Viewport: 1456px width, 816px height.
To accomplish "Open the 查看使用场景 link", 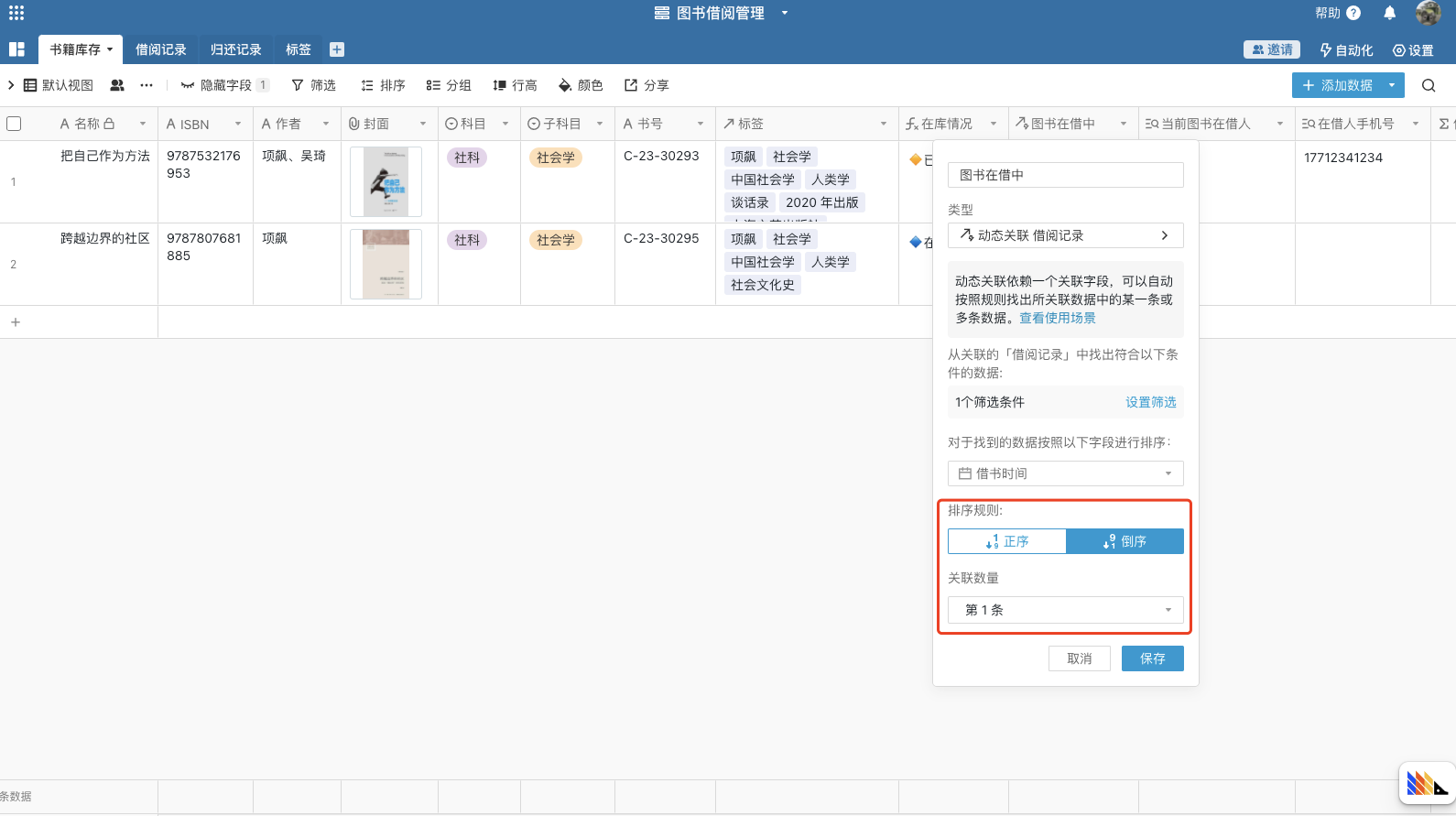I will click(x=1058, y=318).
